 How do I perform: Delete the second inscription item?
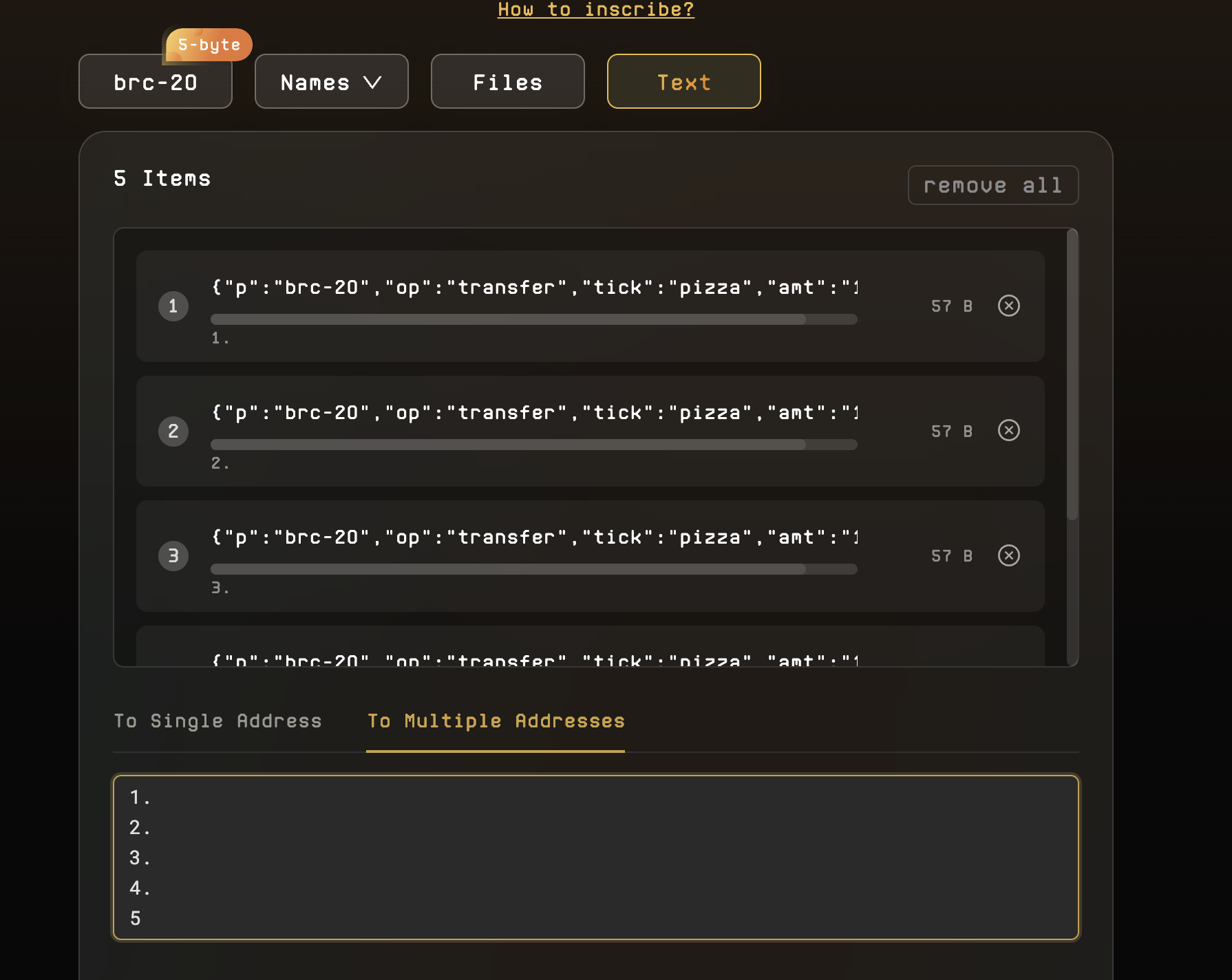(x=1008, y=431)
